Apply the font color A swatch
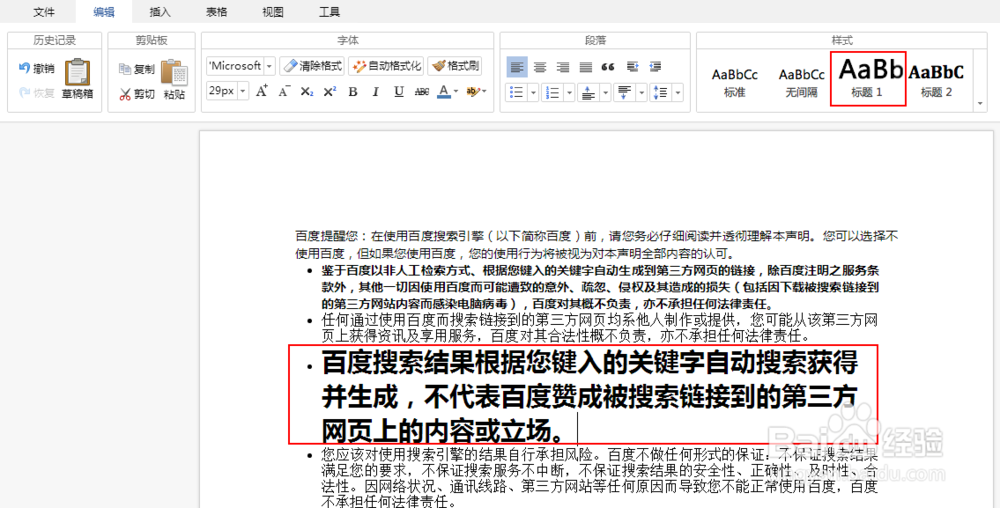Image resolution: width=1000 pixels, height=508 pixels. [x=444, y=92]
